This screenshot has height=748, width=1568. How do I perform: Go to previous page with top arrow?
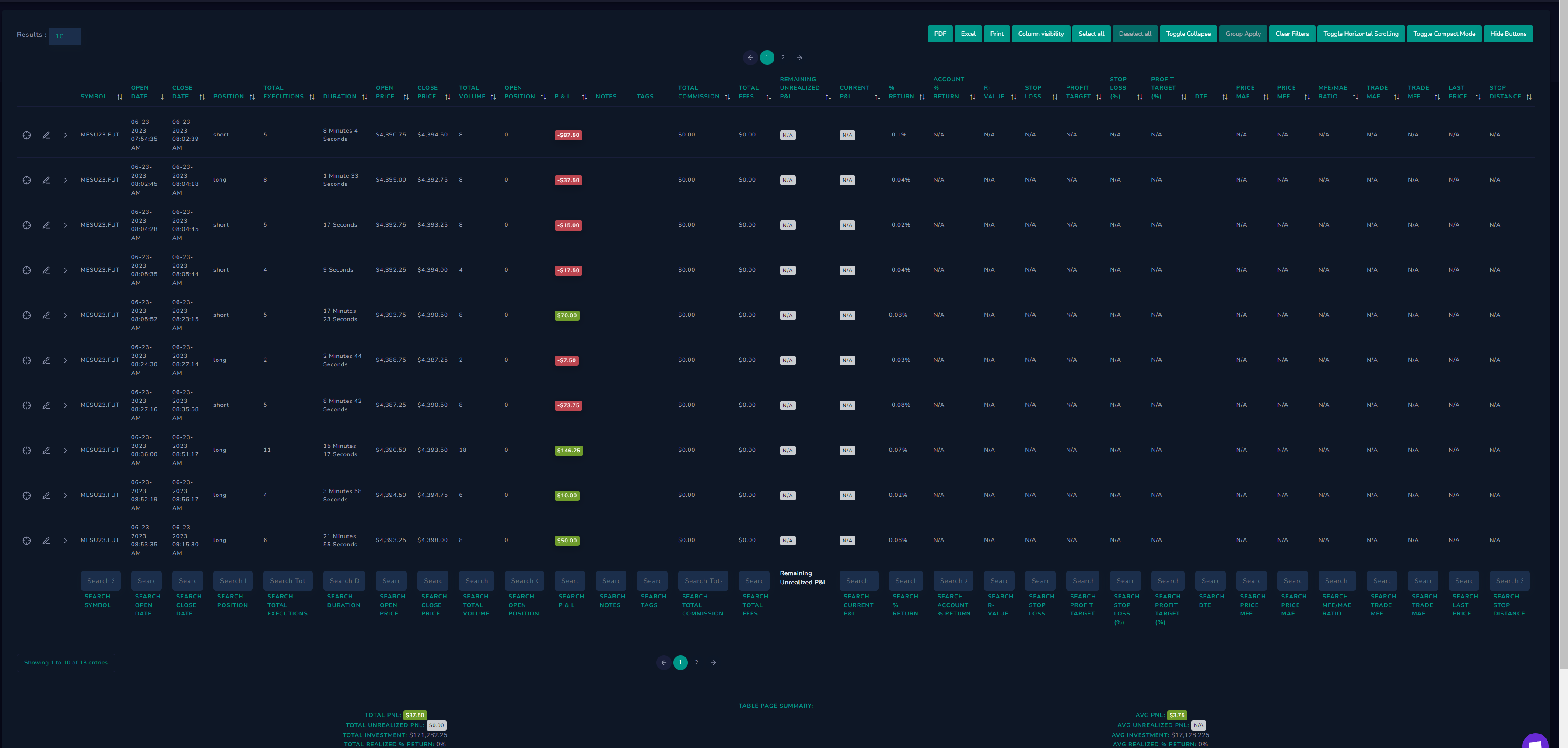(x=750, y=58)
